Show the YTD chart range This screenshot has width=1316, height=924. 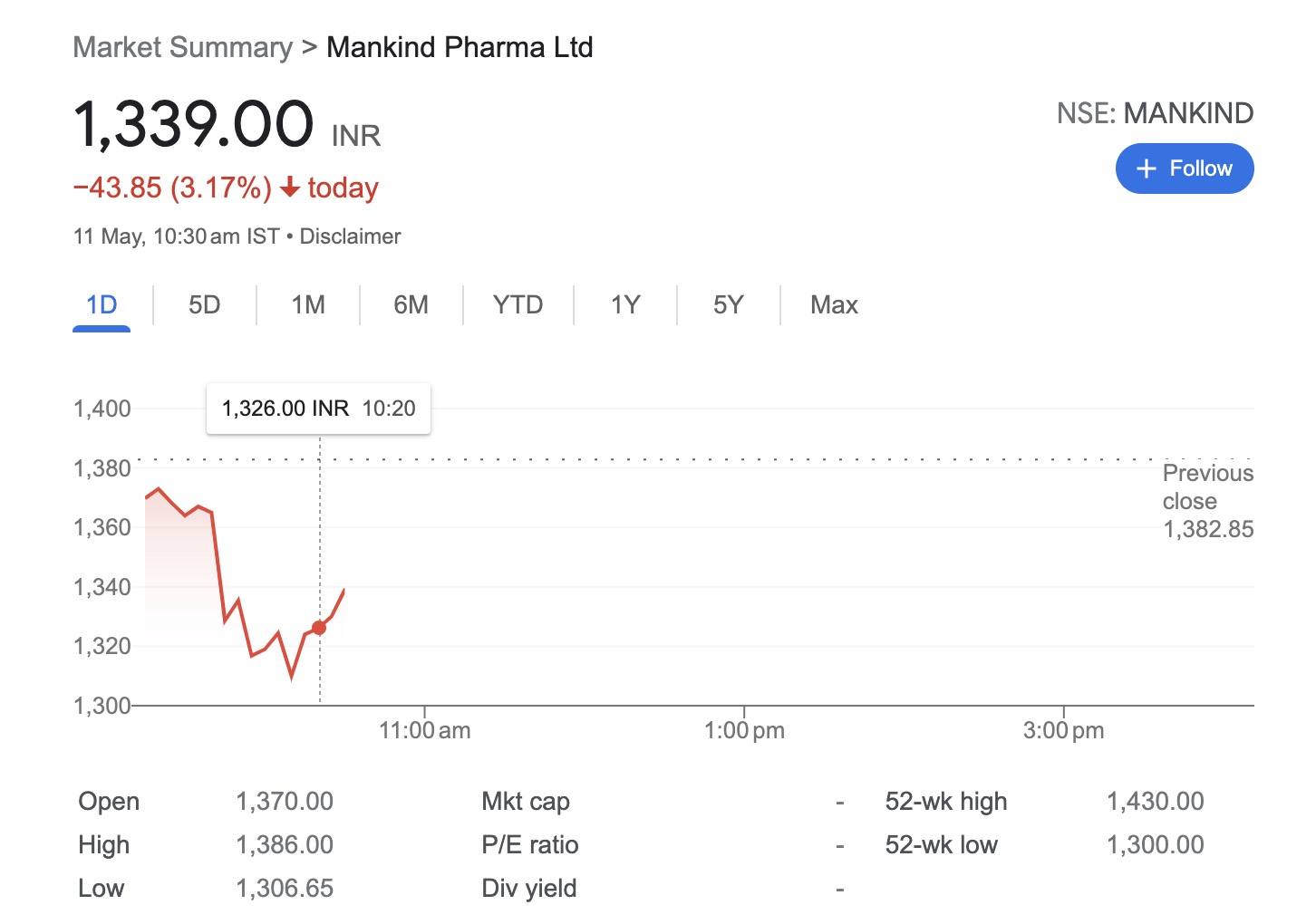(518, 305)
